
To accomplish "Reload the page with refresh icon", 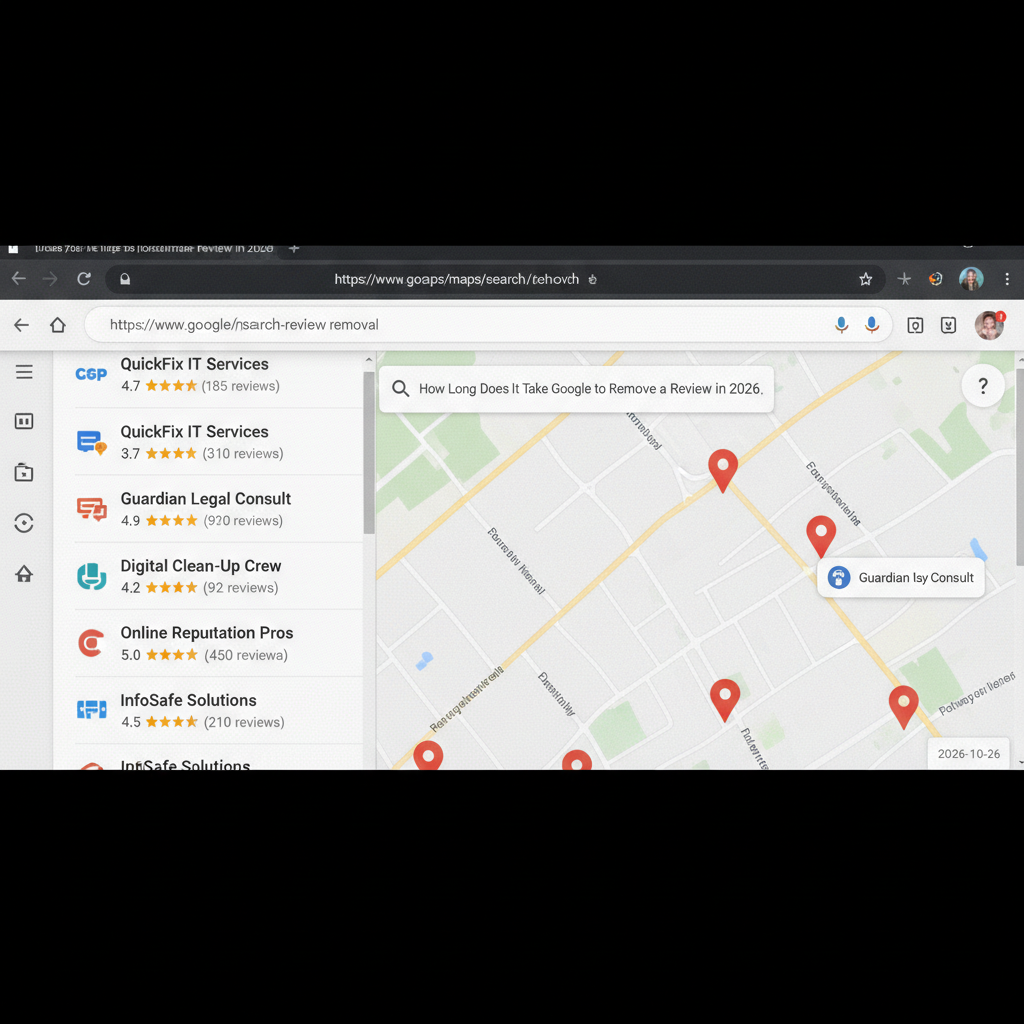I will 84,279.
